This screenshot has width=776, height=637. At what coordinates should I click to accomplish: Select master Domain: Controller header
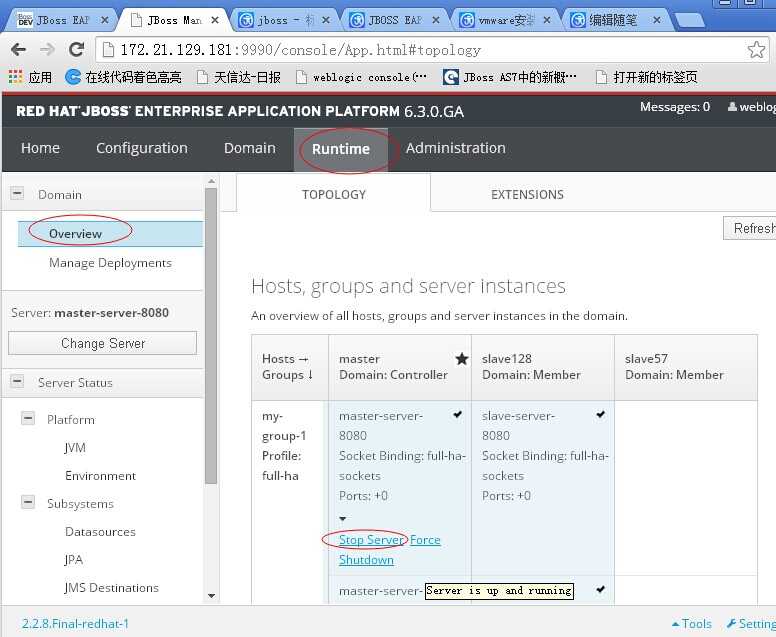[400, 367]
